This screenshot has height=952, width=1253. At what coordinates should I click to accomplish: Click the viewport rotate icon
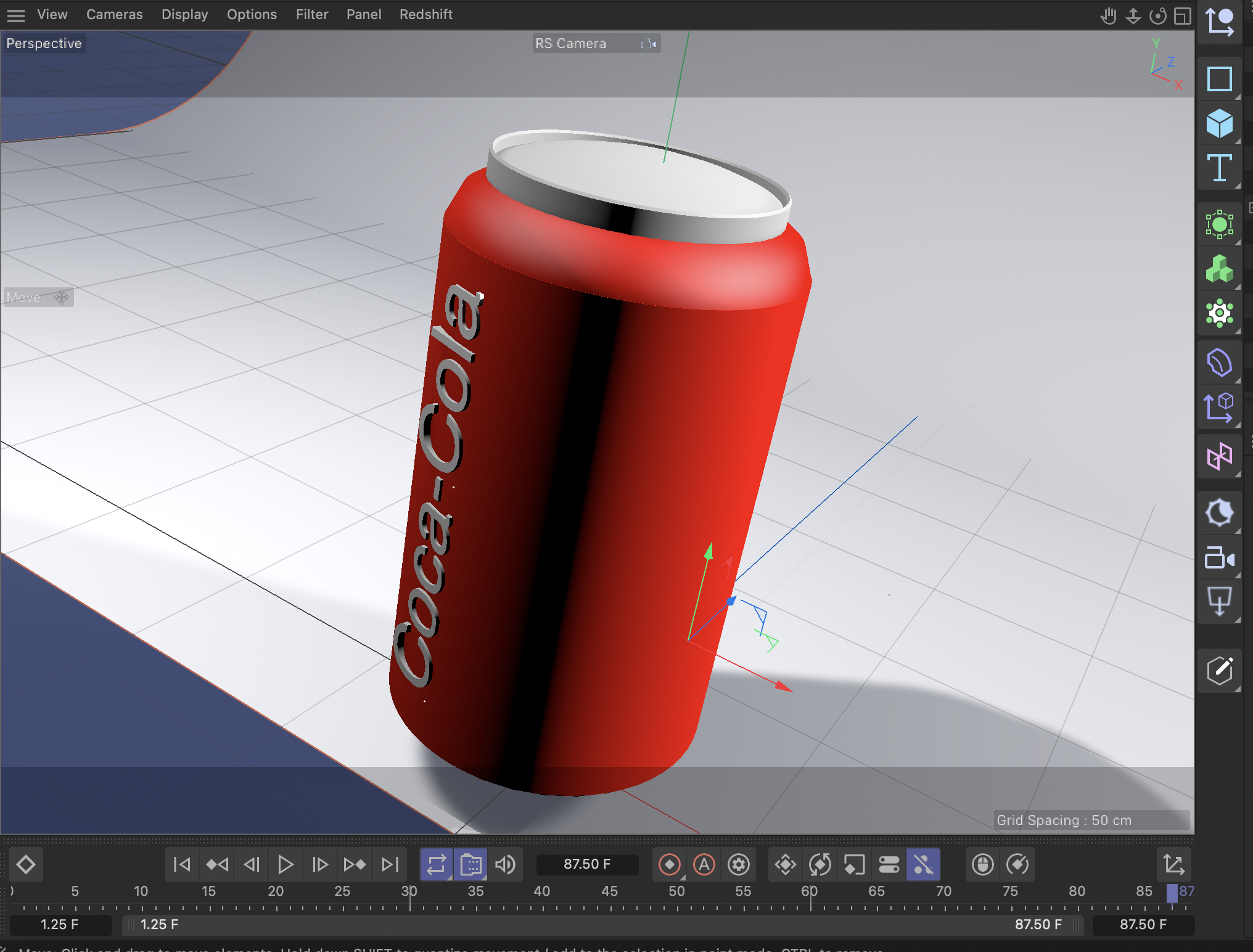coord(1157,15)
